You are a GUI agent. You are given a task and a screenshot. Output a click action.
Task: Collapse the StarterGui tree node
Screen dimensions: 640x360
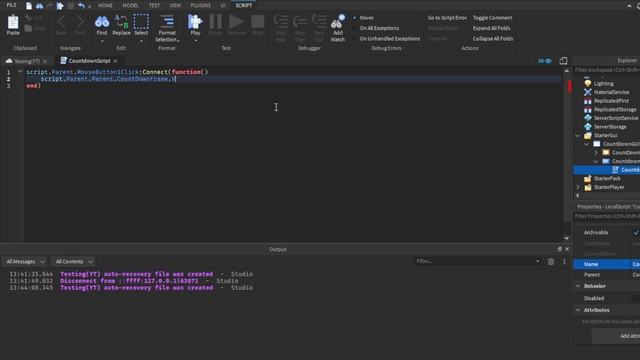[x=578, y=136]
